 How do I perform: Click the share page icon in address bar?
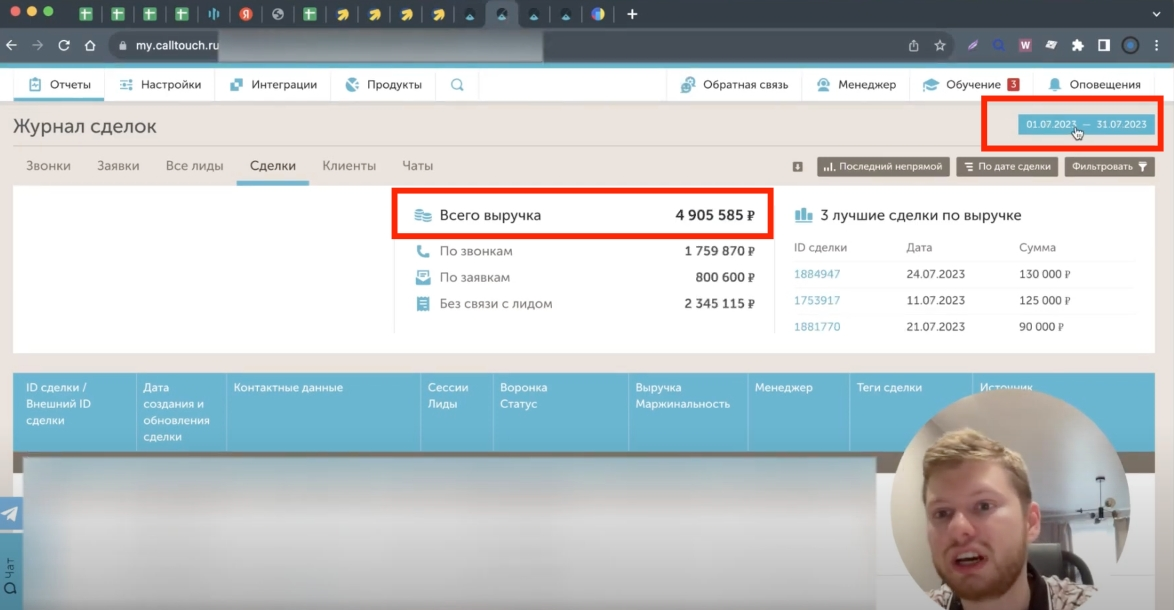click(913, 46)
